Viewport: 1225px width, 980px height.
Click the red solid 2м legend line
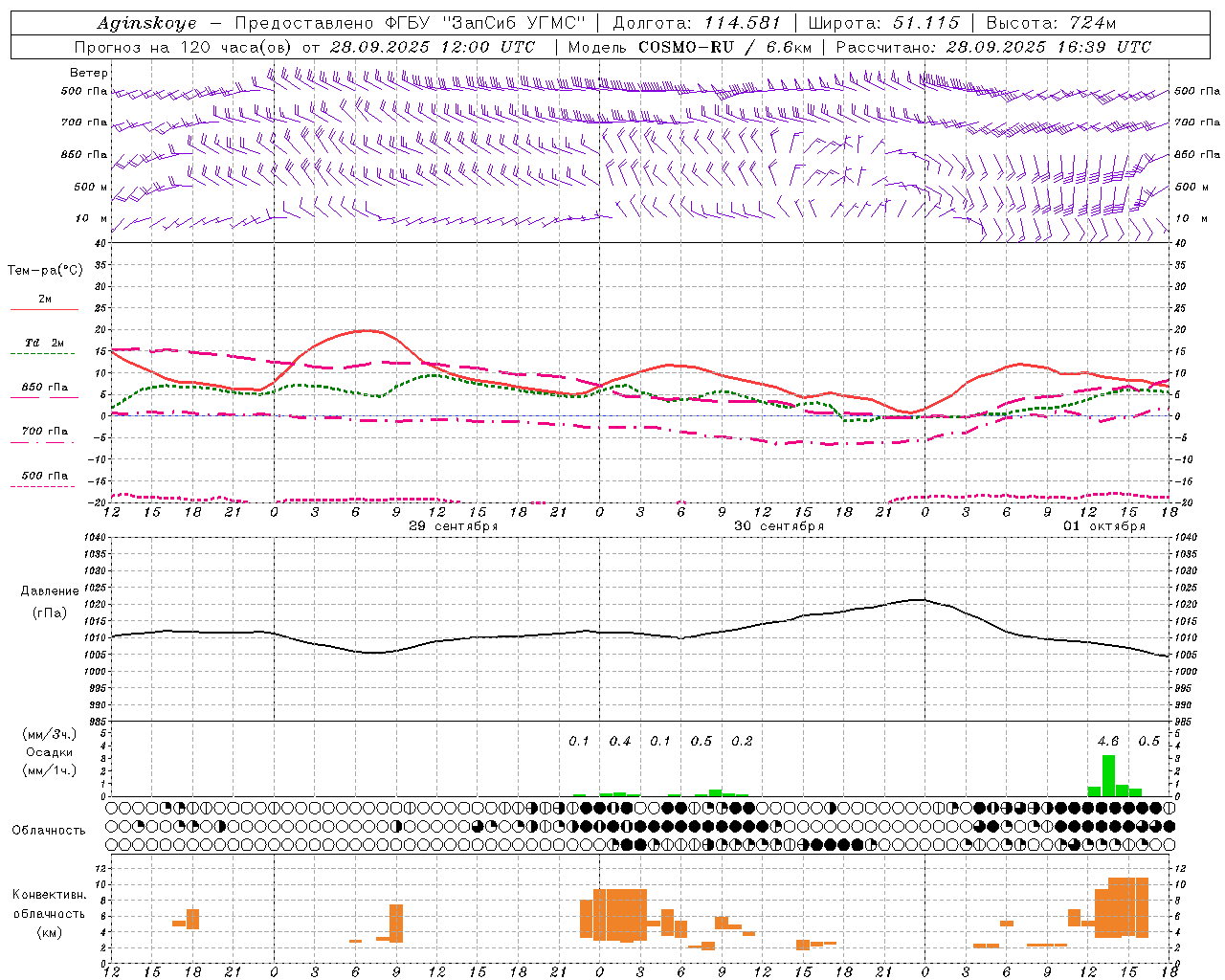click(x=44, y=310)
